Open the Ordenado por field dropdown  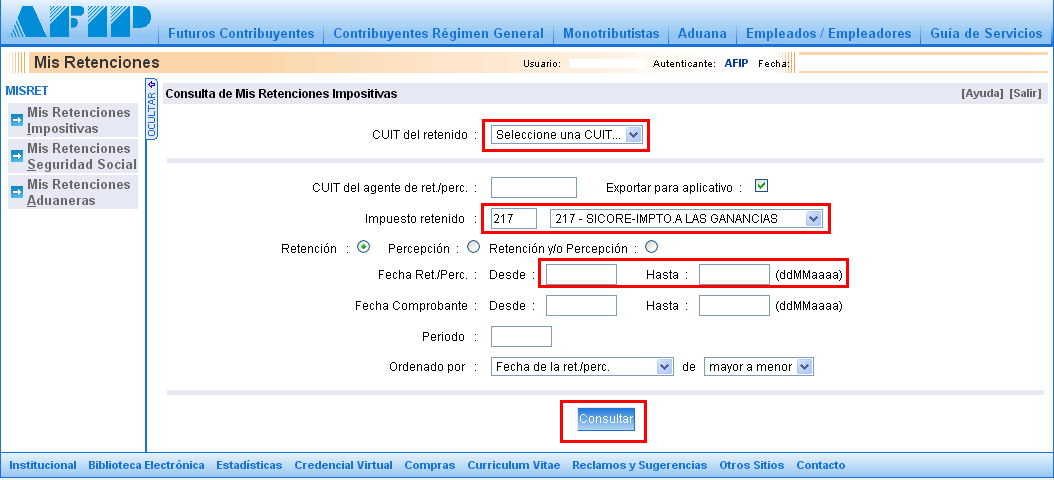(x=582, y=367)
